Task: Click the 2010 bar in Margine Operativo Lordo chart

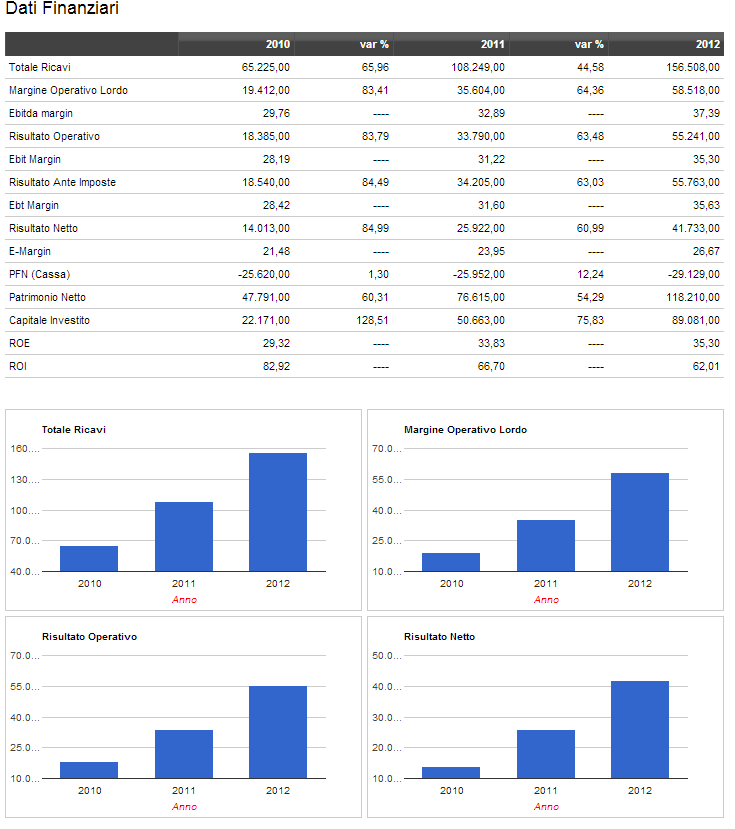Action: (451, 562)
